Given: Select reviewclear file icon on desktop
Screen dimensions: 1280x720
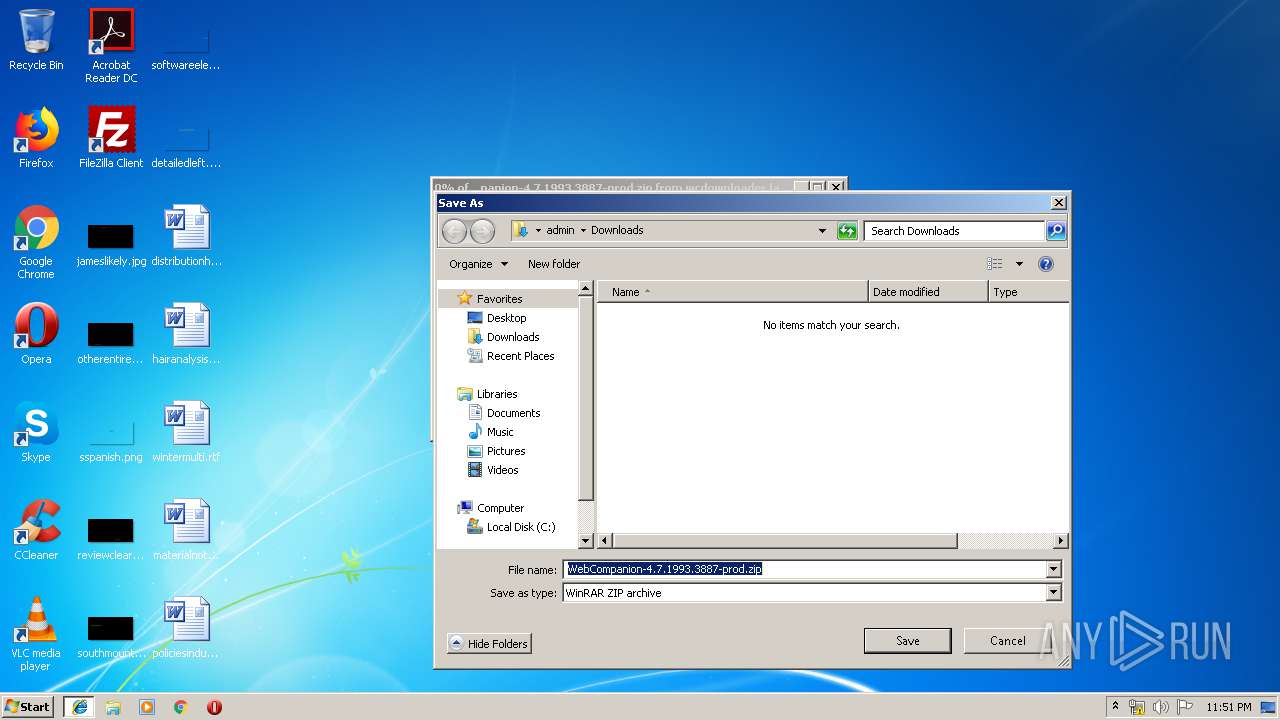Looking at the screenshot, I should pos(111,538).
